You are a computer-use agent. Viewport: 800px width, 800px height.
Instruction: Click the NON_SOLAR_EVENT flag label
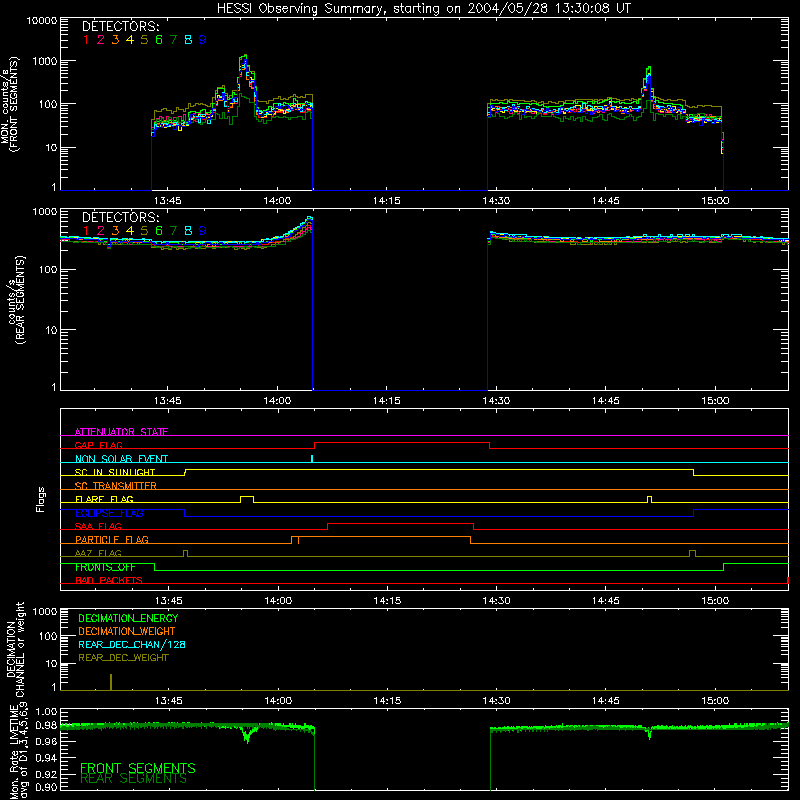tap(121, 459)
